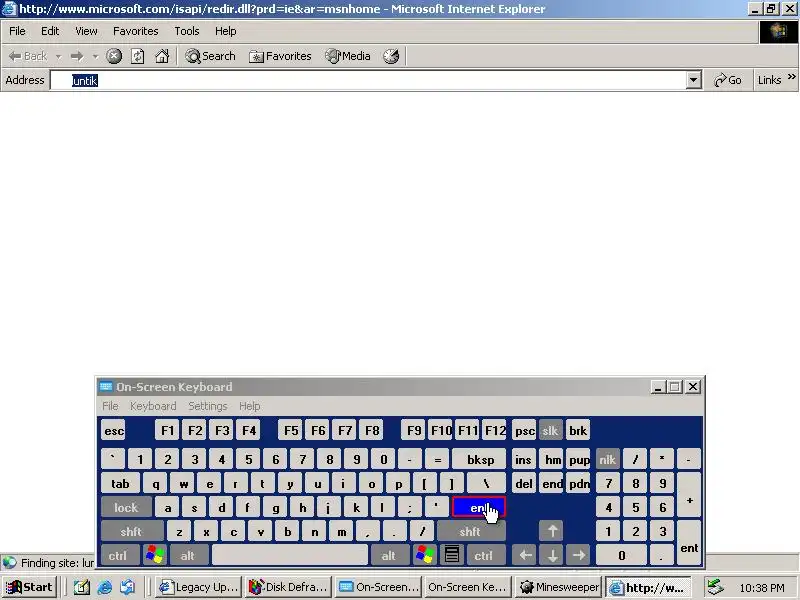
Task: Click the Go button
Action: coord(728,80)
